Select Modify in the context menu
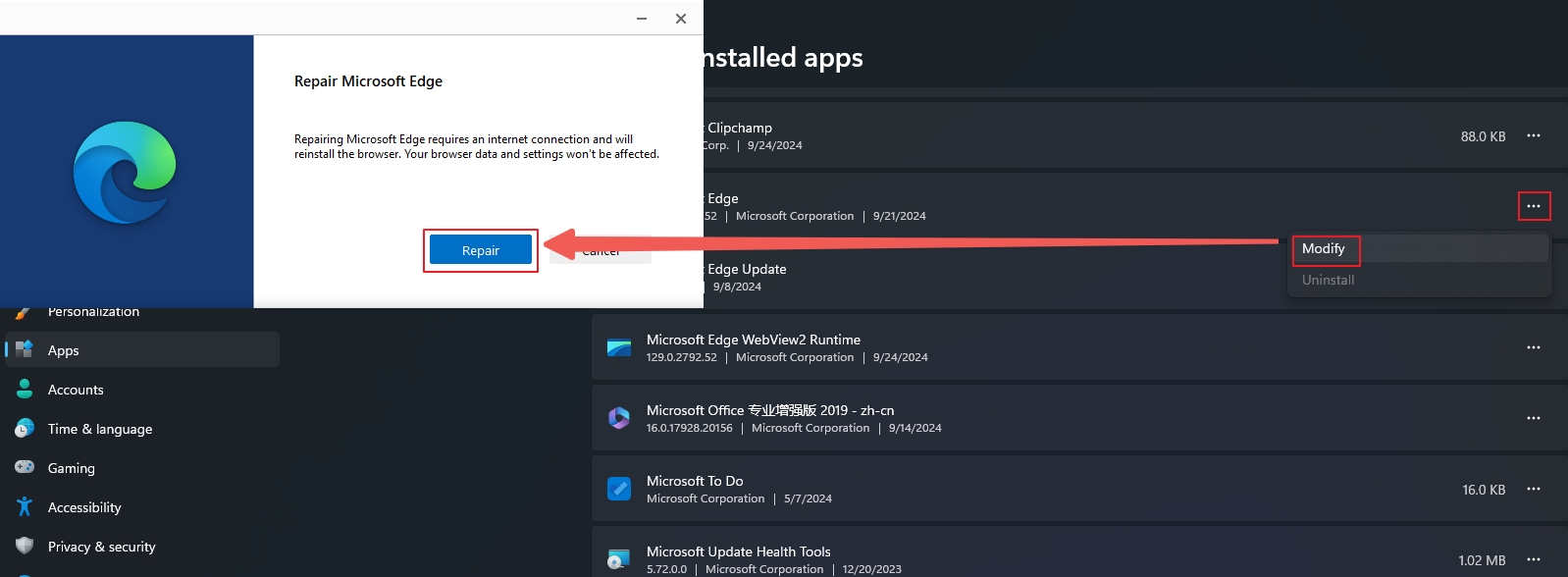 pos(1420,249)
